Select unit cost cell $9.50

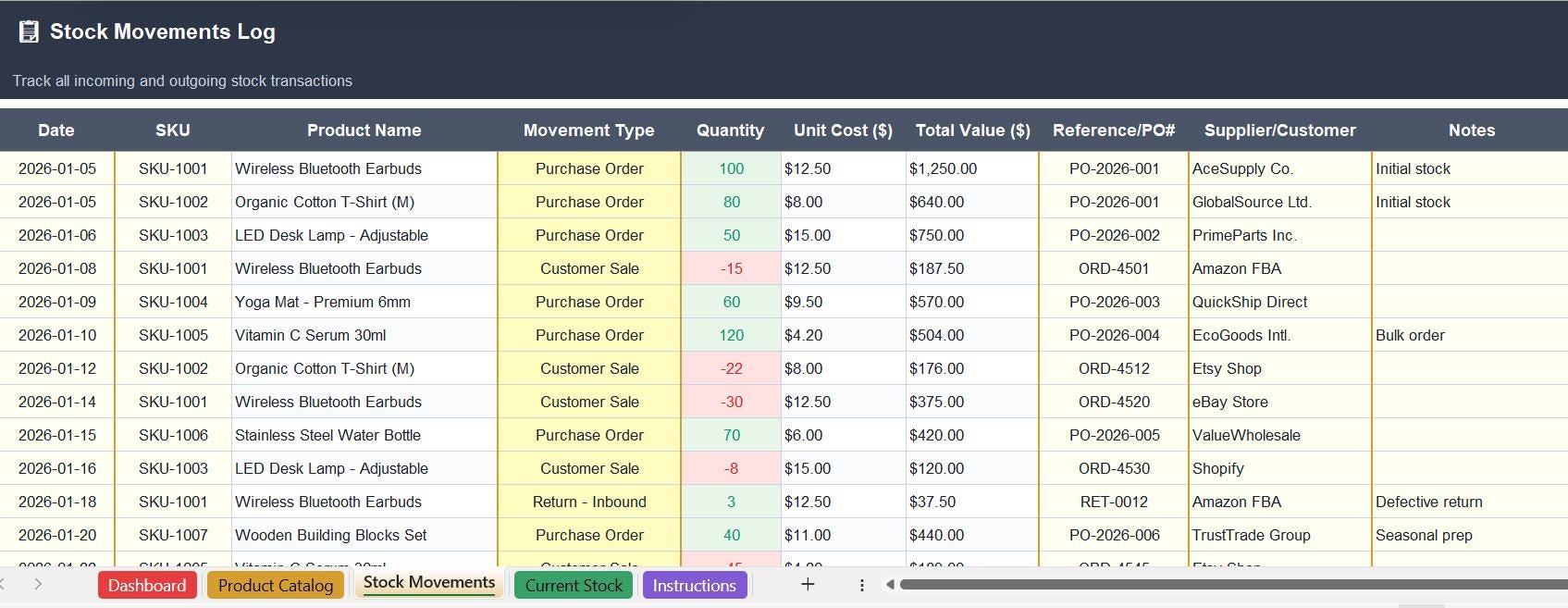(x=844, y=302)
